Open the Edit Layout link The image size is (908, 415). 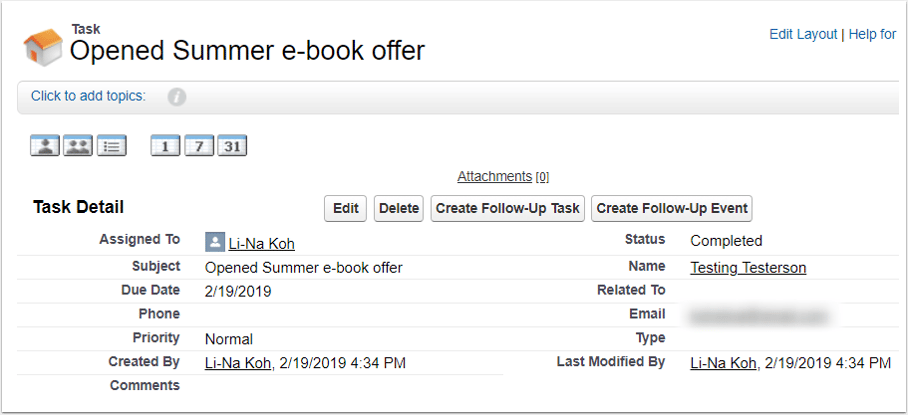coord(803,34)
